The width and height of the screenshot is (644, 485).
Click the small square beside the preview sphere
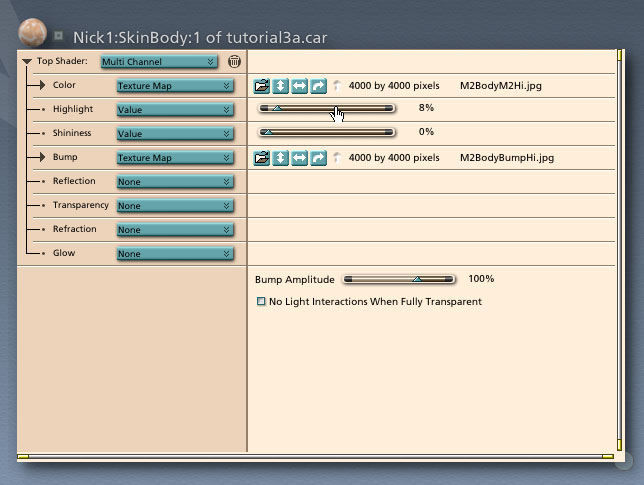[58, 36]
